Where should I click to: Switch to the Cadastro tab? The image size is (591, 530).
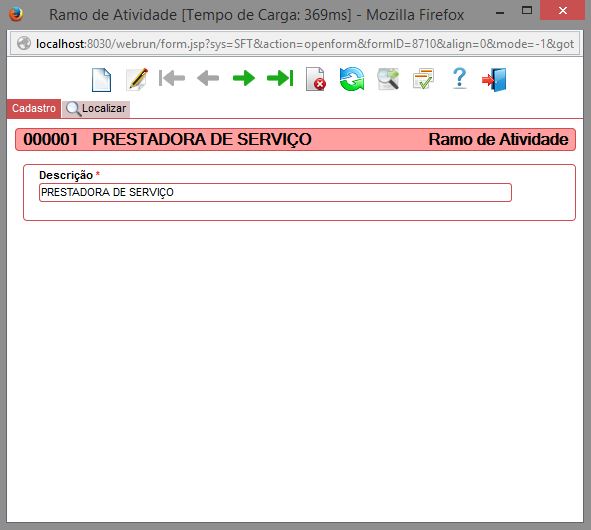click(34, 109)
